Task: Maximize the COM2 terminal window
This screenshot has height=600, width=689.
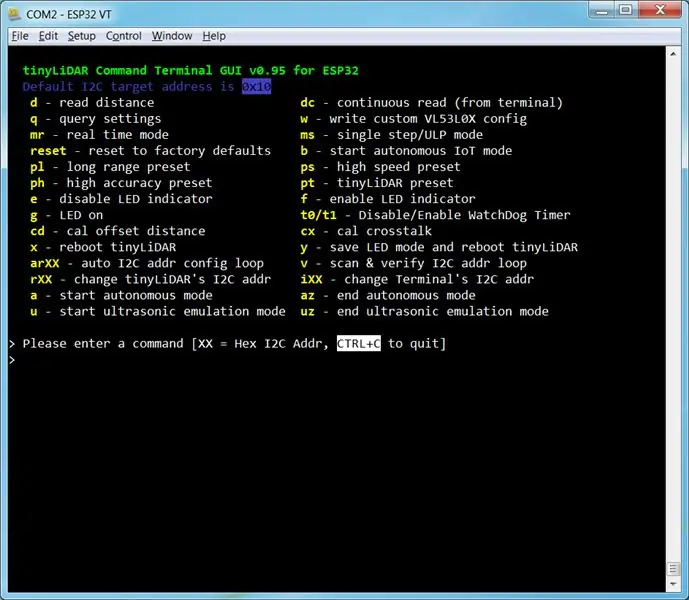Action: (626, 10)
